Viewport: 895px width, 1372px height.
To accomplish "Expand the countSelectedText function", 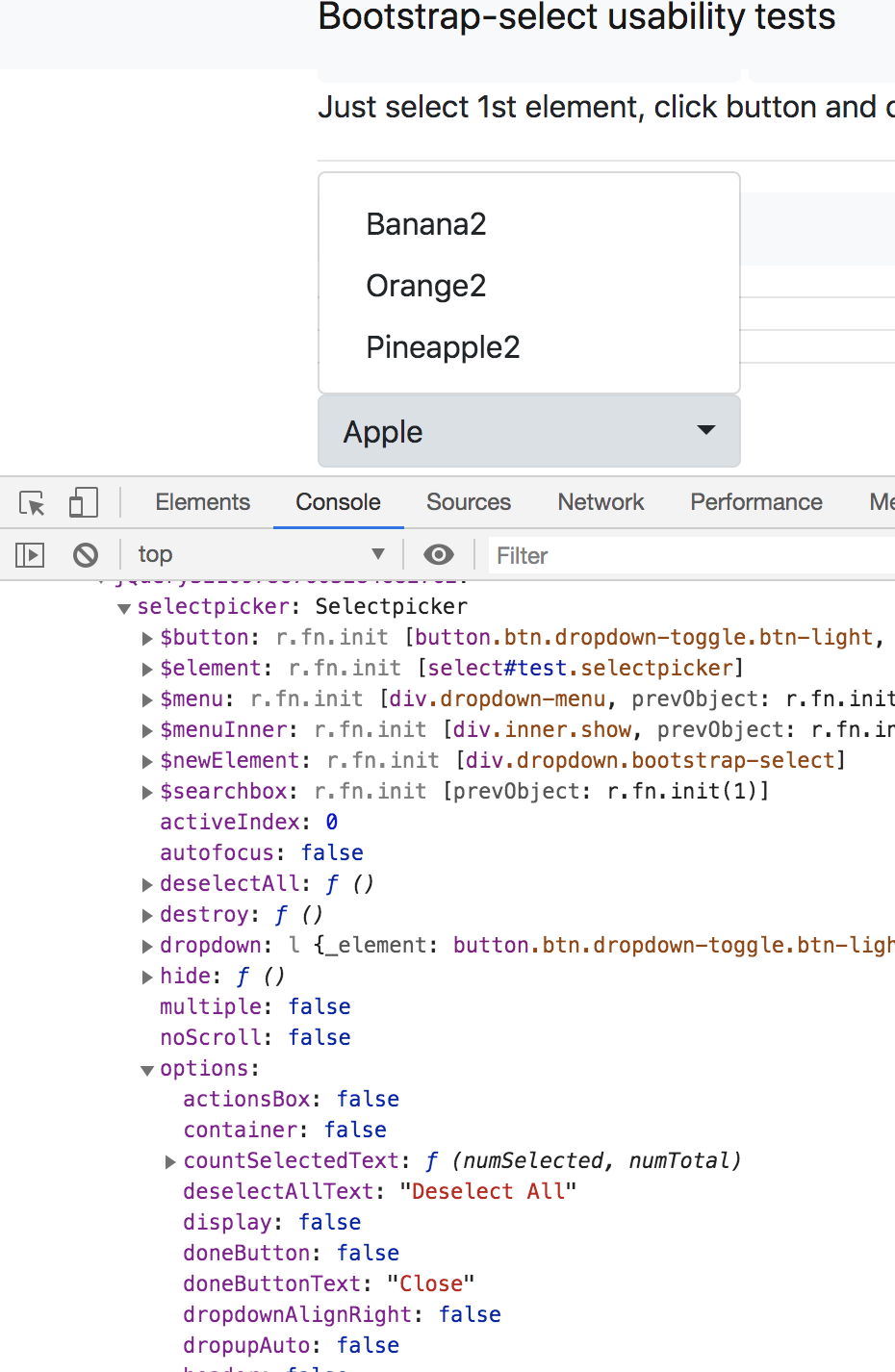I will point(170,1160).
